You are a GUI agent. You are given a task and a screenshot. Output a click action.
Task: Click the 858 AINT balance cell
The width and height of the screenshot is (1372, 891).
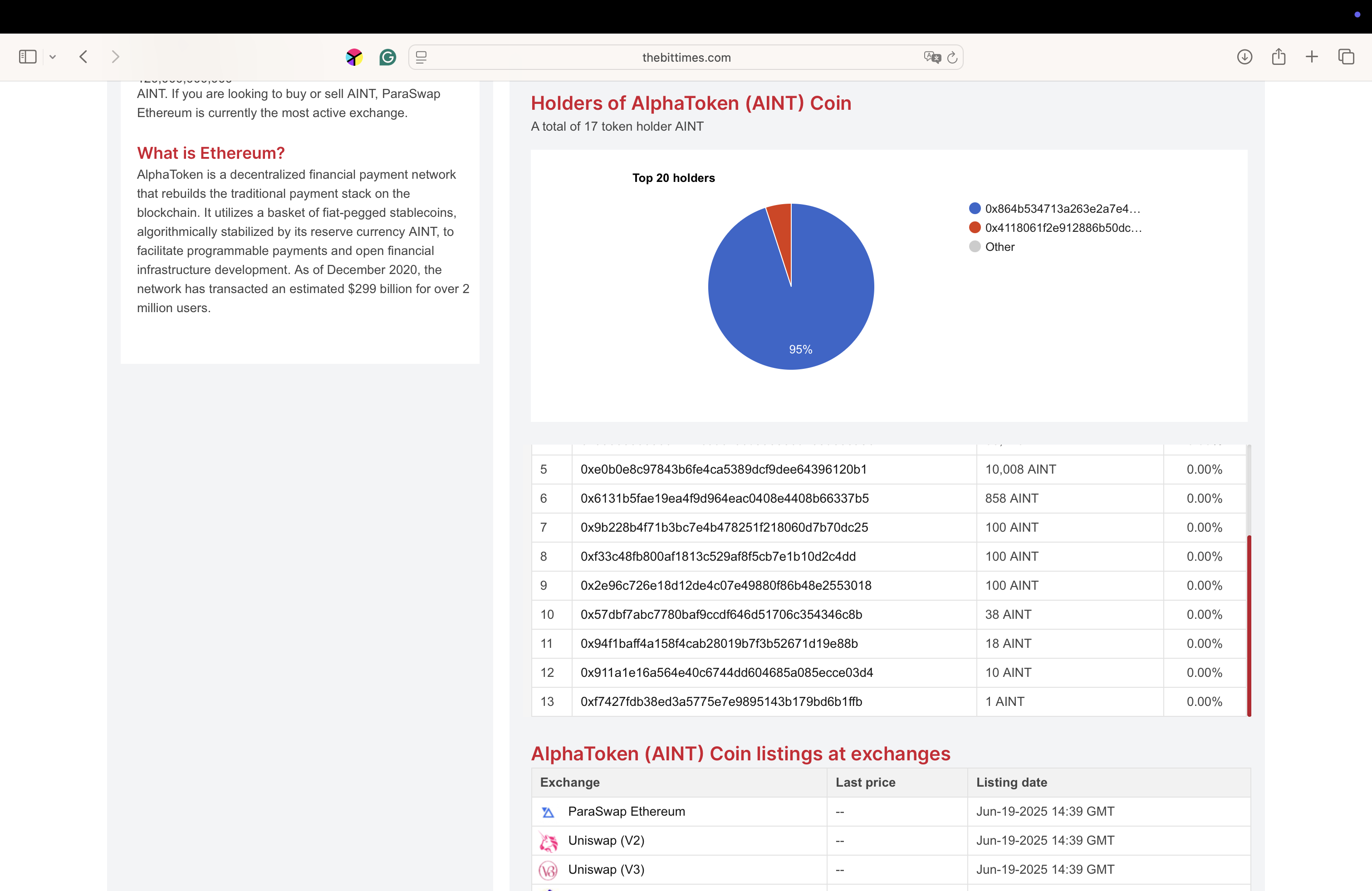[x=1070, y=499]
